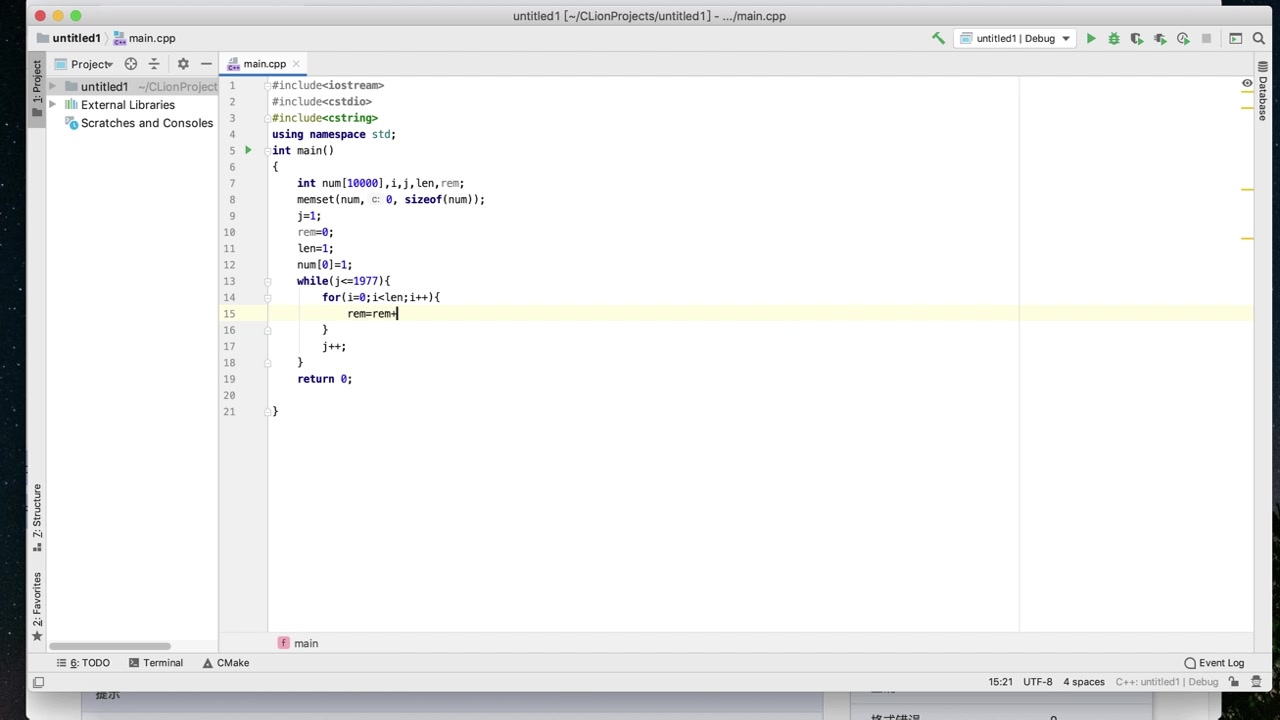The height and width of the screenshot is (720, 1280).
Task: Run the untitled1 project
Action: tap(1091, 38)
